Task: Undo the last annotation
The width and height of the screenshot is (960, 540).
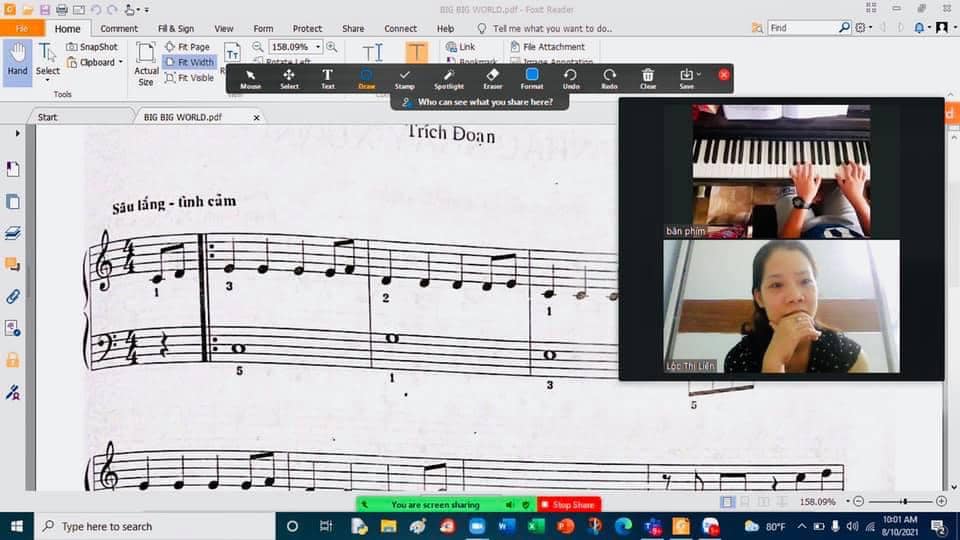Action: (x=571, y=79)
